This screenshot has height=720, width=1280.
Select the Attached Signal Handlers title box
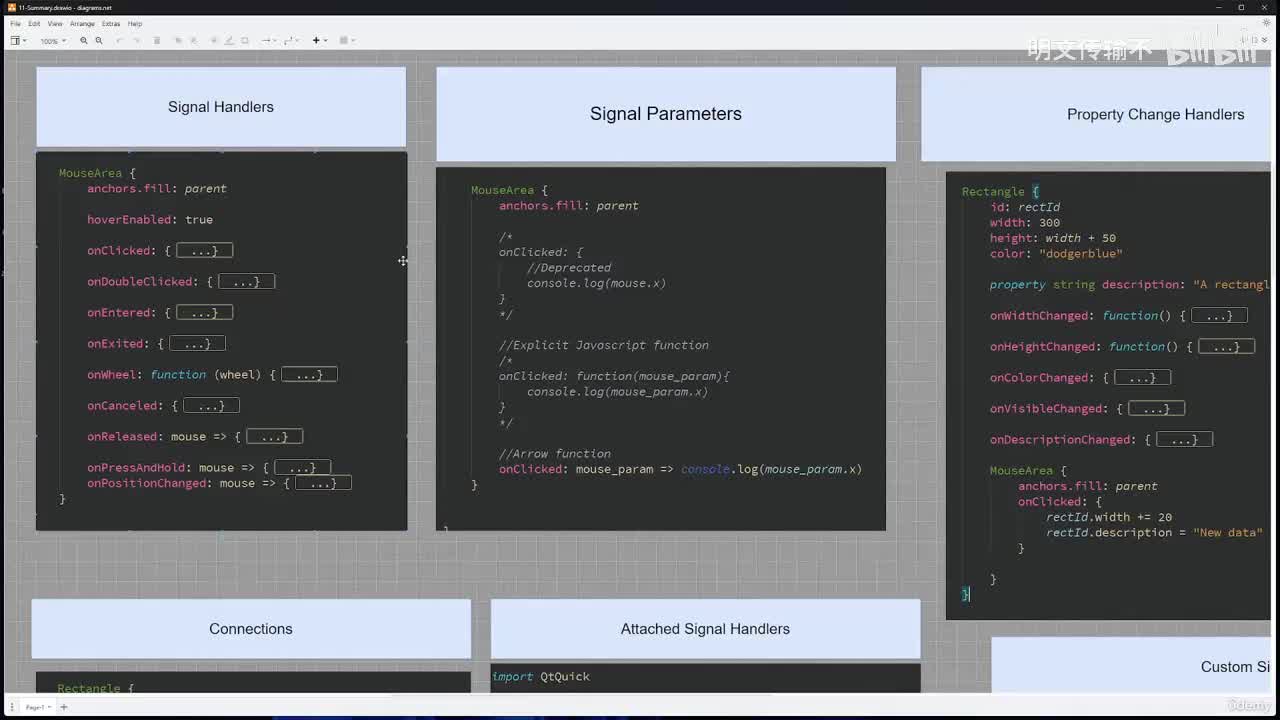click(705, 629)
